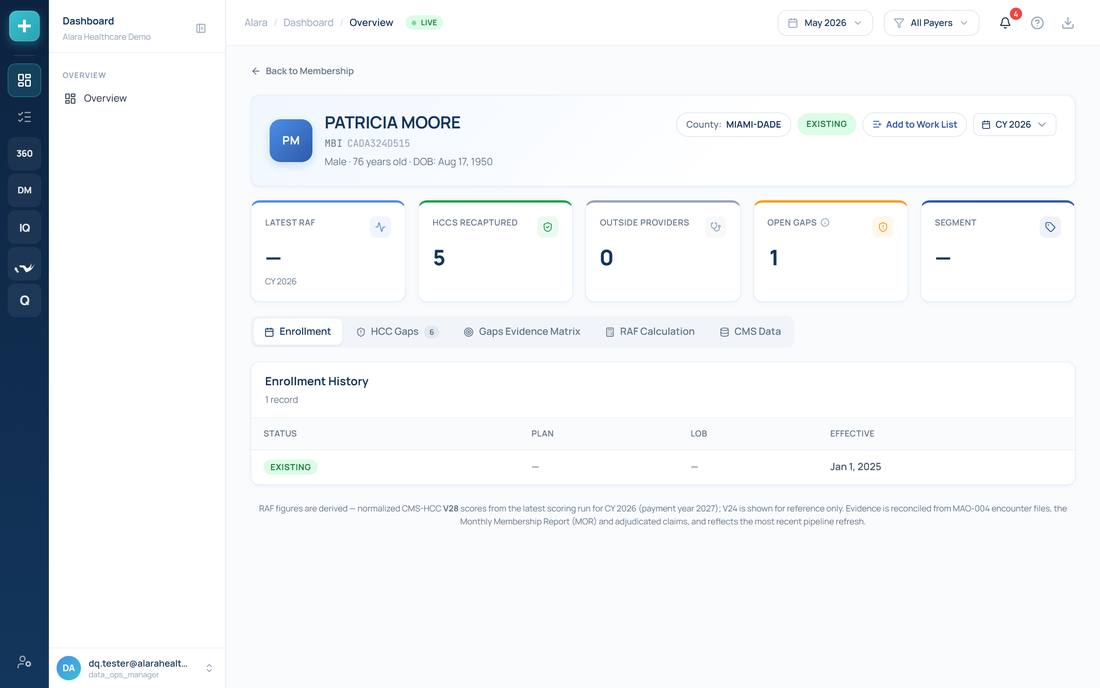This screenshot has width=1100, height=688.
Task: Open user settings icon at rail bottom
Action: 24,661
